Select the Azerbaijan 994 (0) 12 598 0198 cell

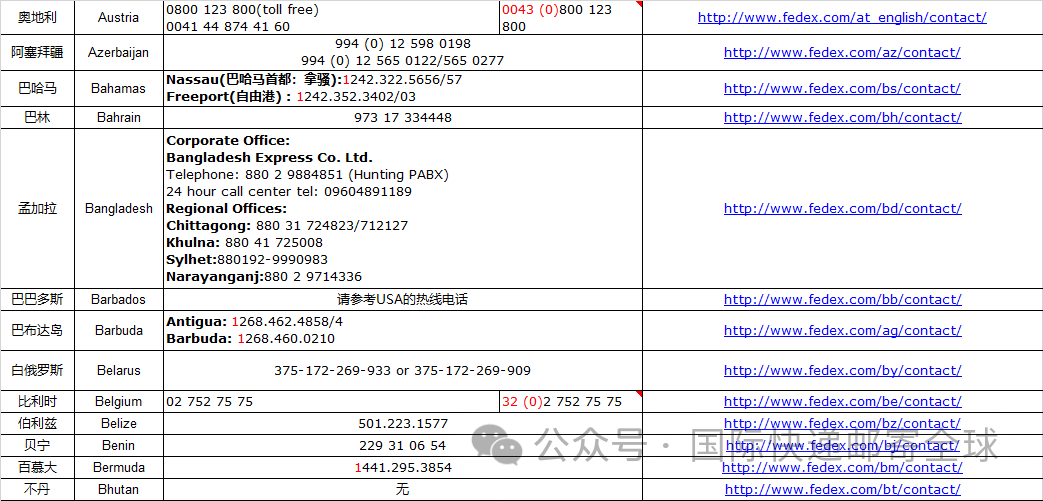tap(403, 53)
